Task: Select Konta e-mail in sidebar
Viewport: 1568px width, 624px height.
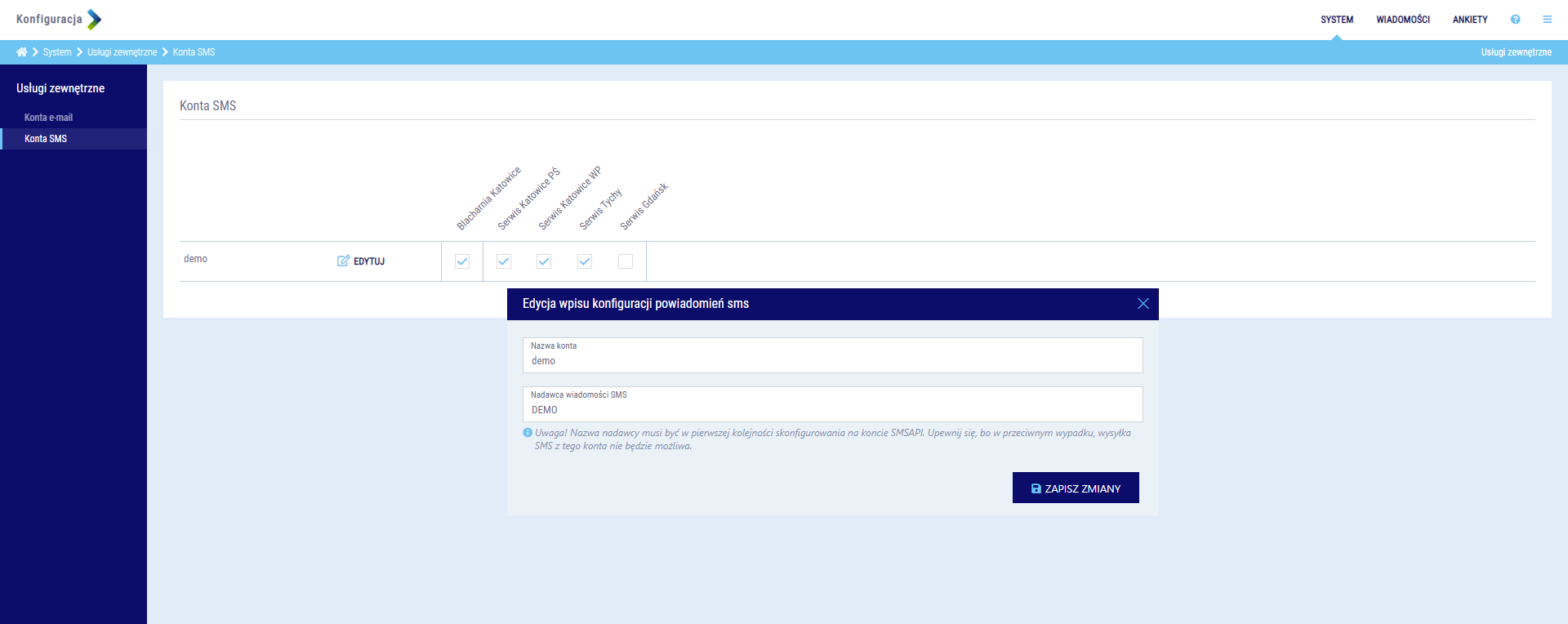Action: (x=48, y=118)
